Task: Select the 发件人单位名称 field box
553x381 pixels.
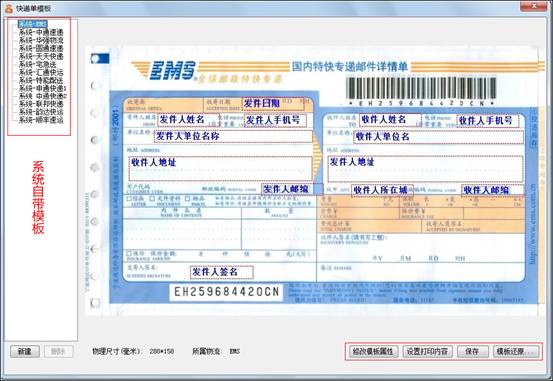Action: [x=233, y=137]
